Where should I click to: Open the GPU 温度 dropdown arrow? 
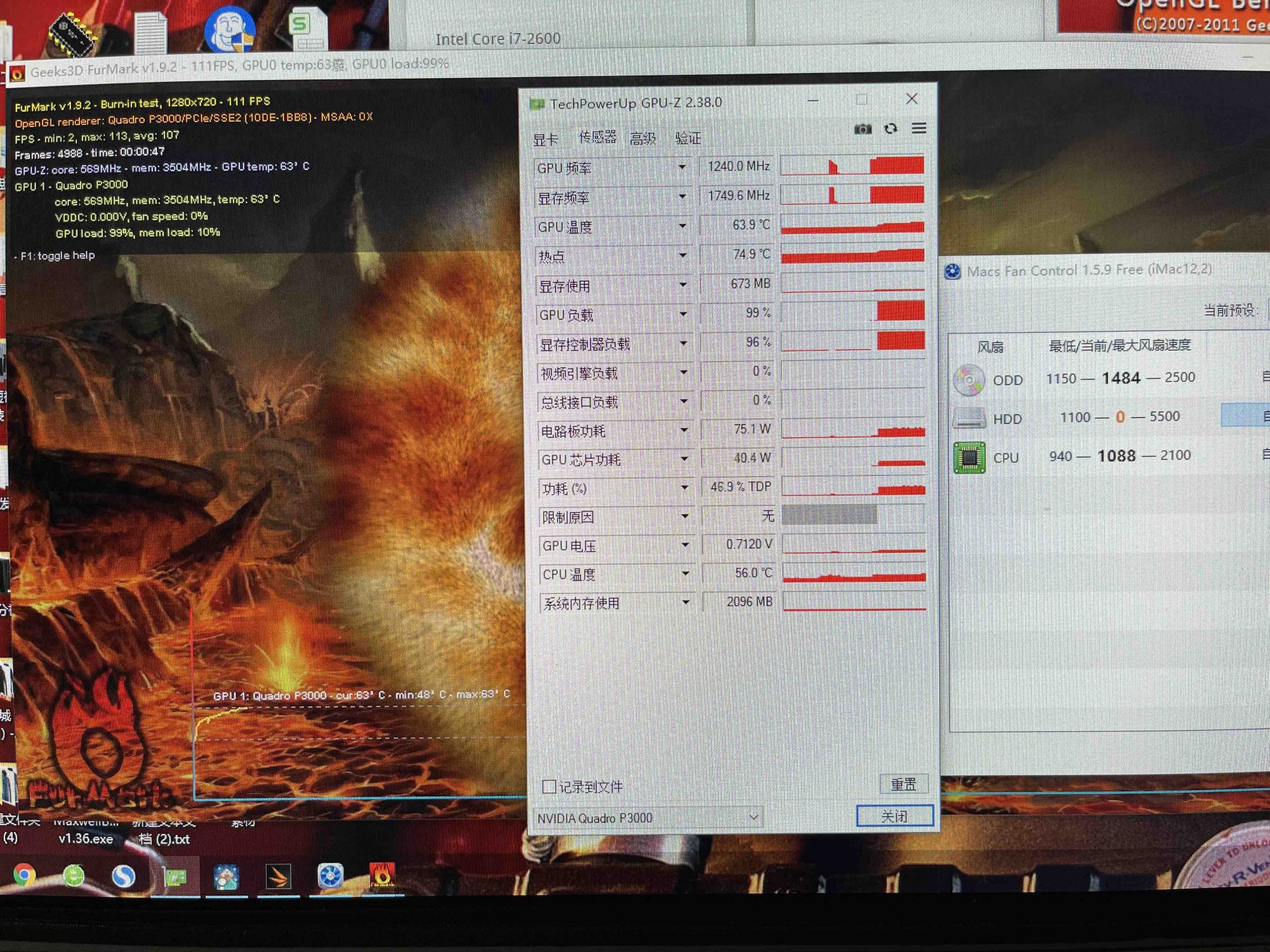pyautogui.click(x=683, y=226)
